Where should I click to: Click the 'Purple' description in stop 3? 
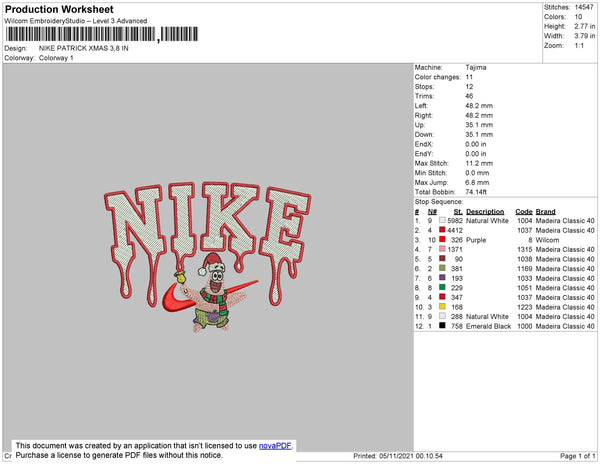click(476, 240)
